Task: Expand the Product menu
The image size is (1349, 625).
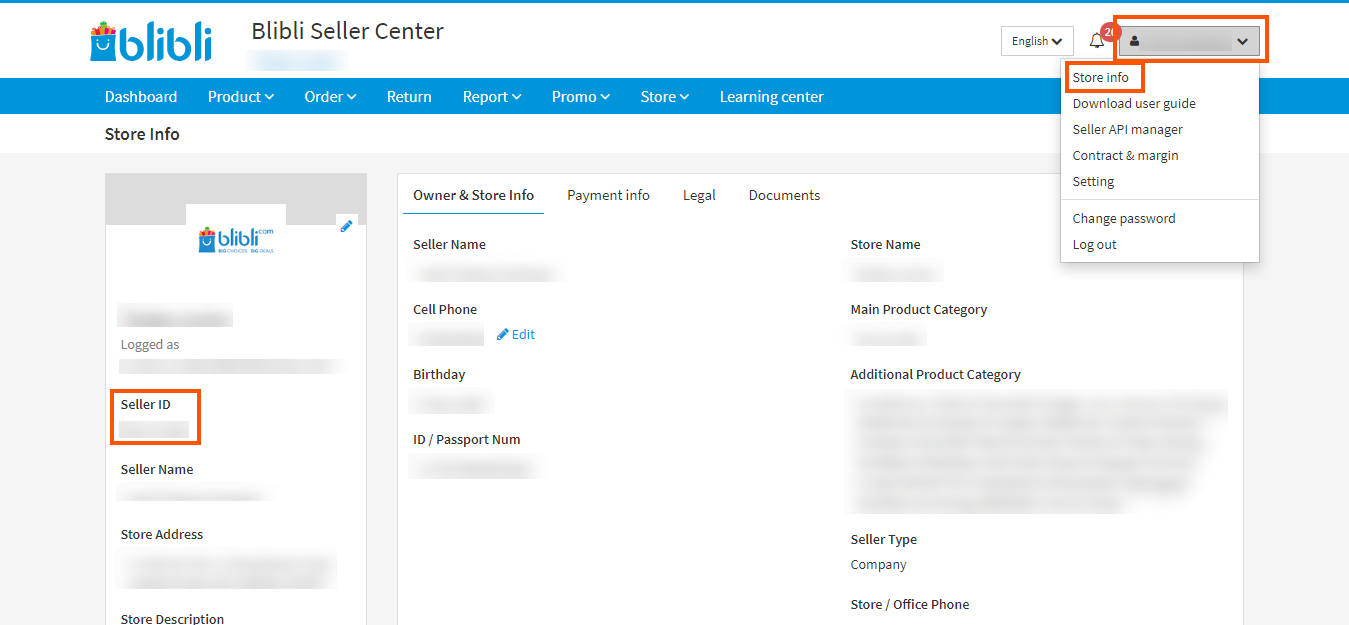Action: point(241,97)
